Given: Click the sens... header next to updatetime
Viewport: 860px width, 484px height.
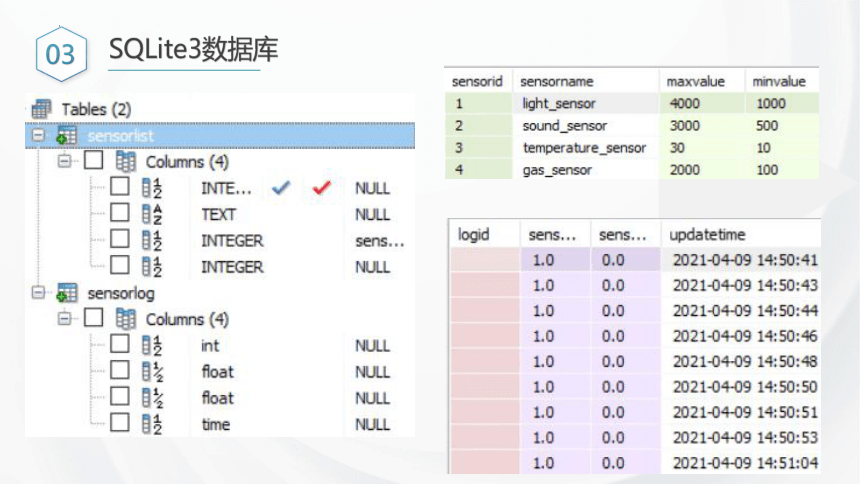Looking at the screenshot, I should coord(626,234).
